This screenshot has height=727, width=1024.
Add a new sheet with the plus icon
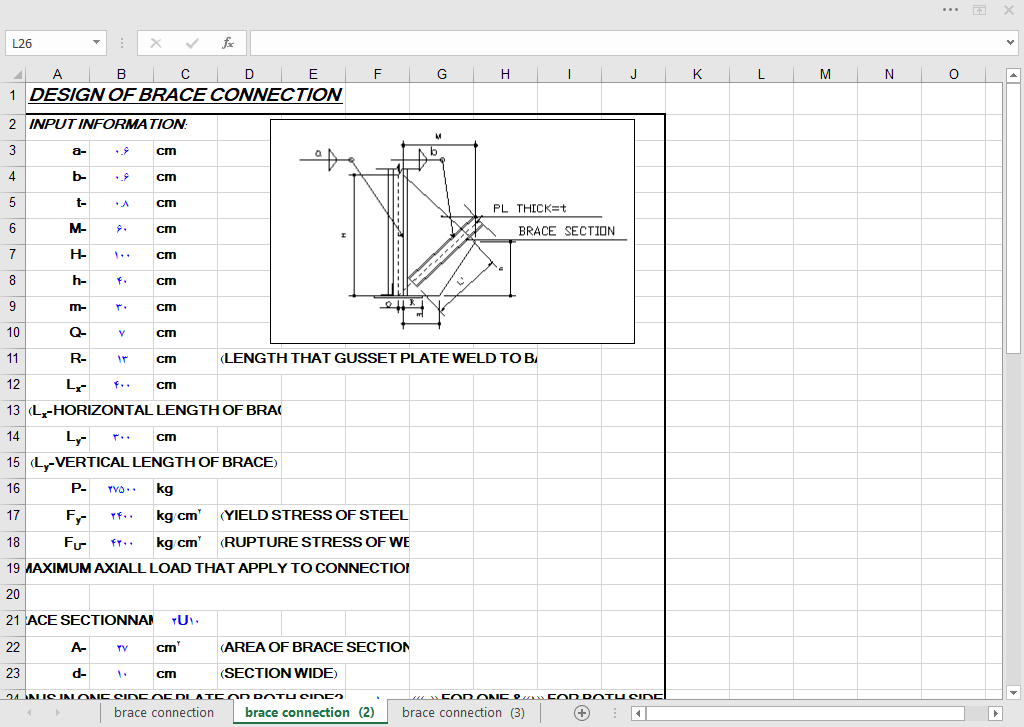[x=581, y=713]
